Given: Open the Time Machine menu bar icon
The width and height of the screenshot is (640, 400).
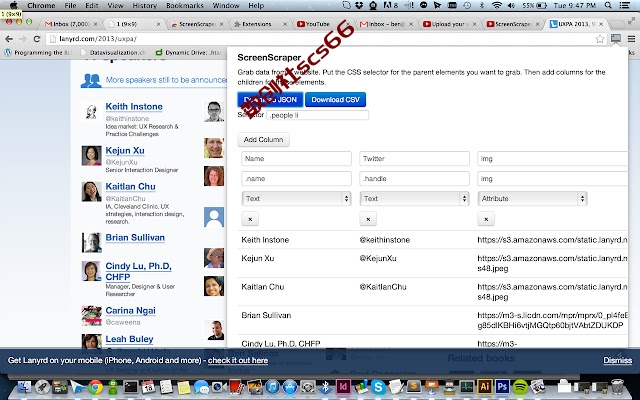Looking at the screenshot, I should [467, 5].
